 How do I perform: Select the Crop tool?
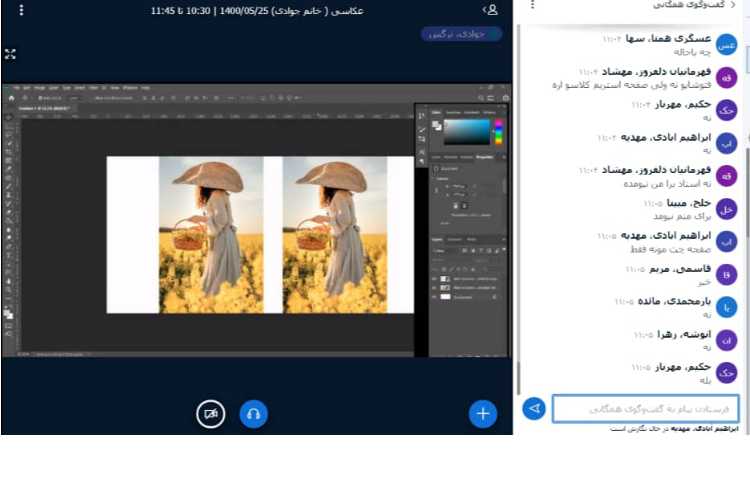9,152
